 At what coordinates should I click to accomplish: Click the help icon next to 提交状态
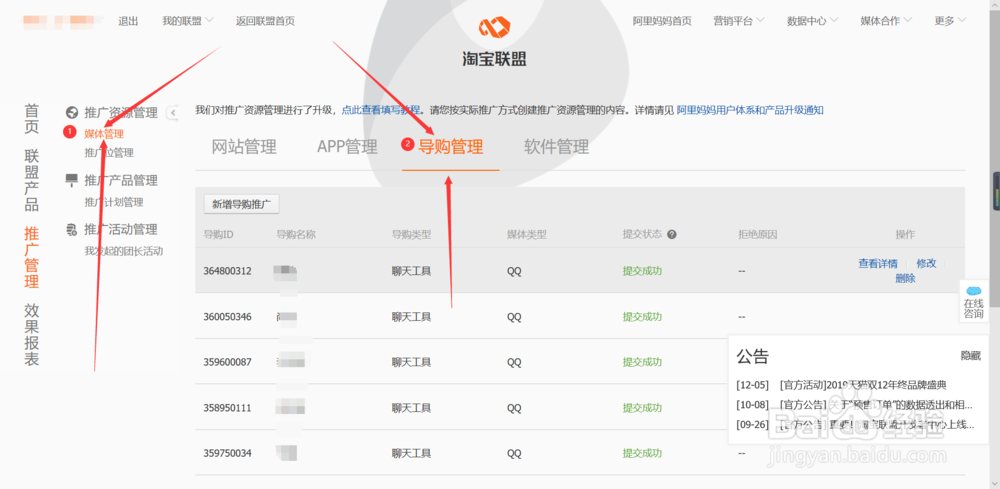click(x=672, y=235)
